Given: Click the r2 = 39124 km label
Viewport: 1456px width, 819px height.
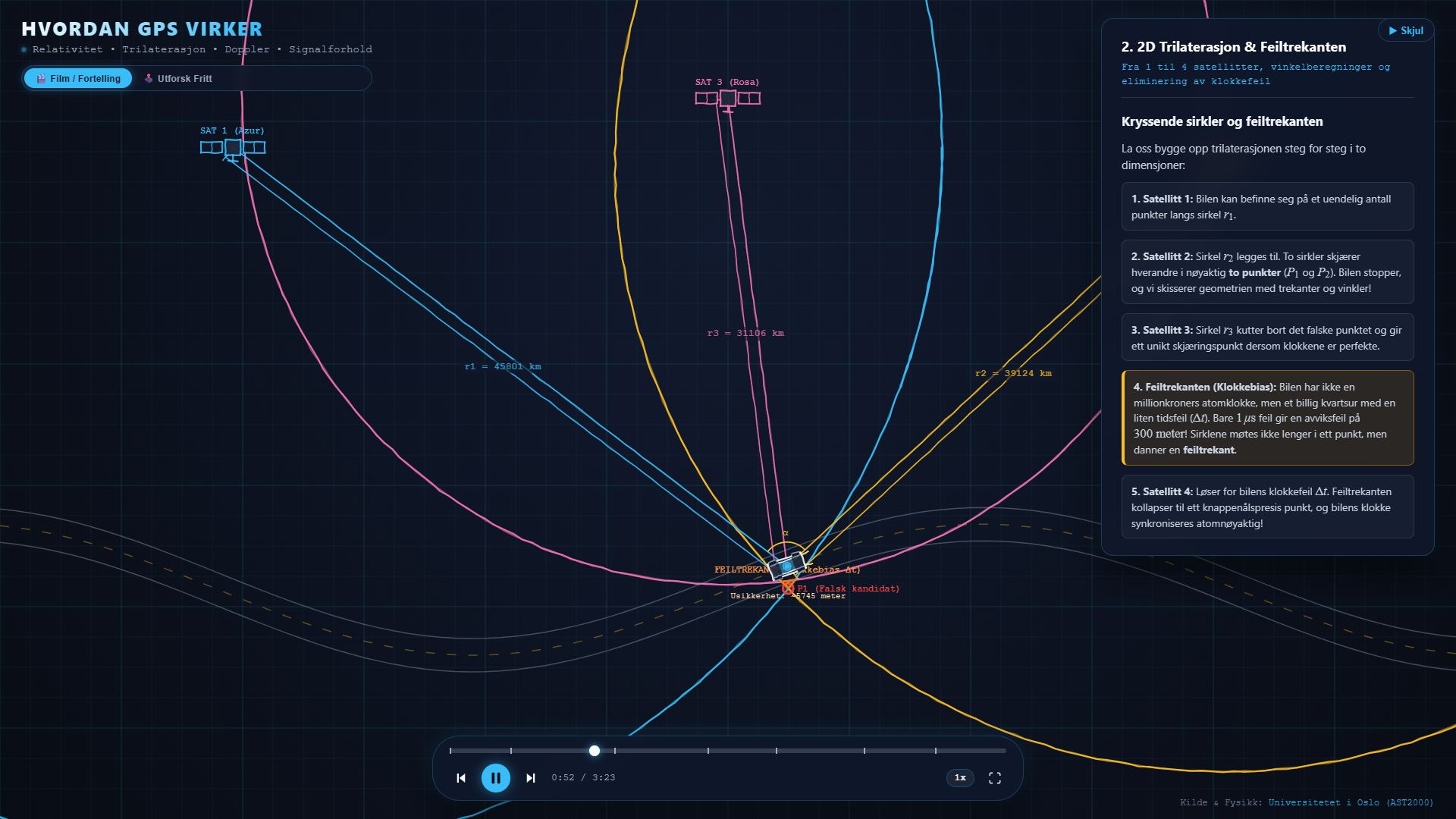Looking at the screenshot, I should click(1013, 373).
